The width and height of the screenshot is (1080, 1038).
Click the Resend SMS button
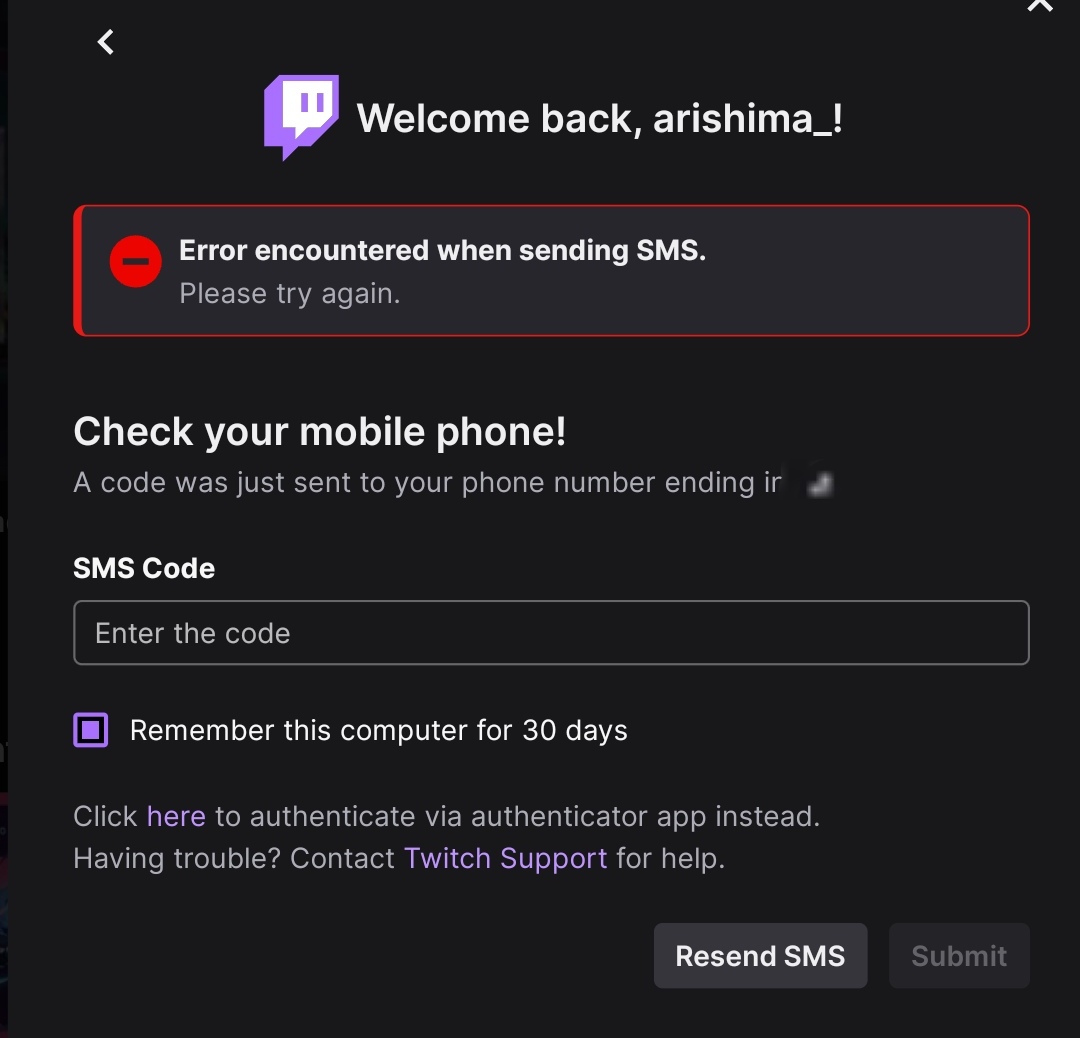point(760,955)
